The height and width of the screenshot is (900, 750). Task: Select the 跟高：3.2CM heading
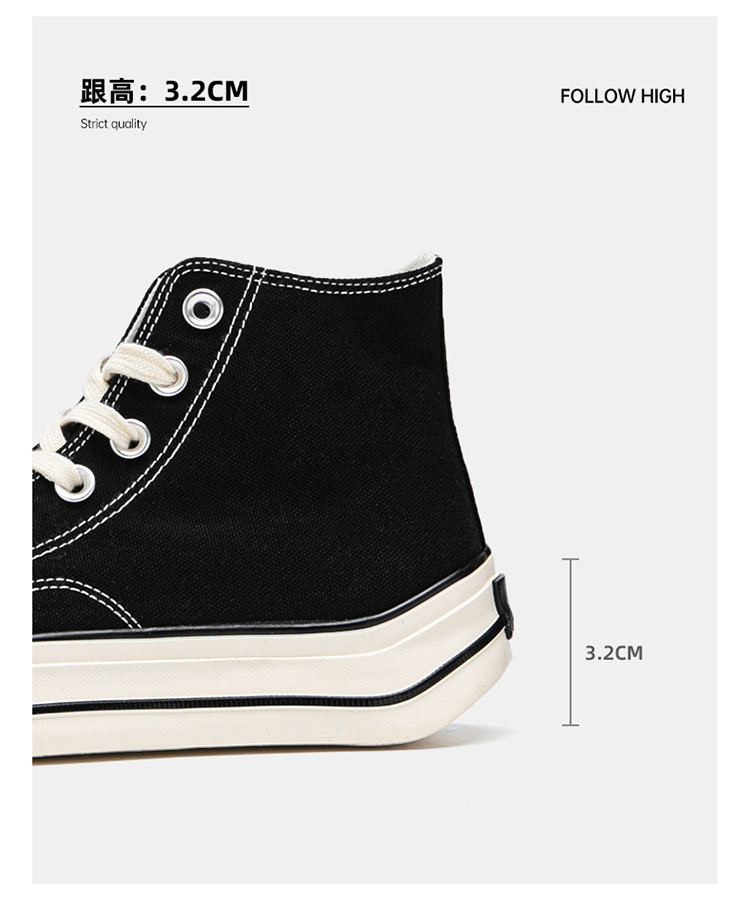click(164, 91)
